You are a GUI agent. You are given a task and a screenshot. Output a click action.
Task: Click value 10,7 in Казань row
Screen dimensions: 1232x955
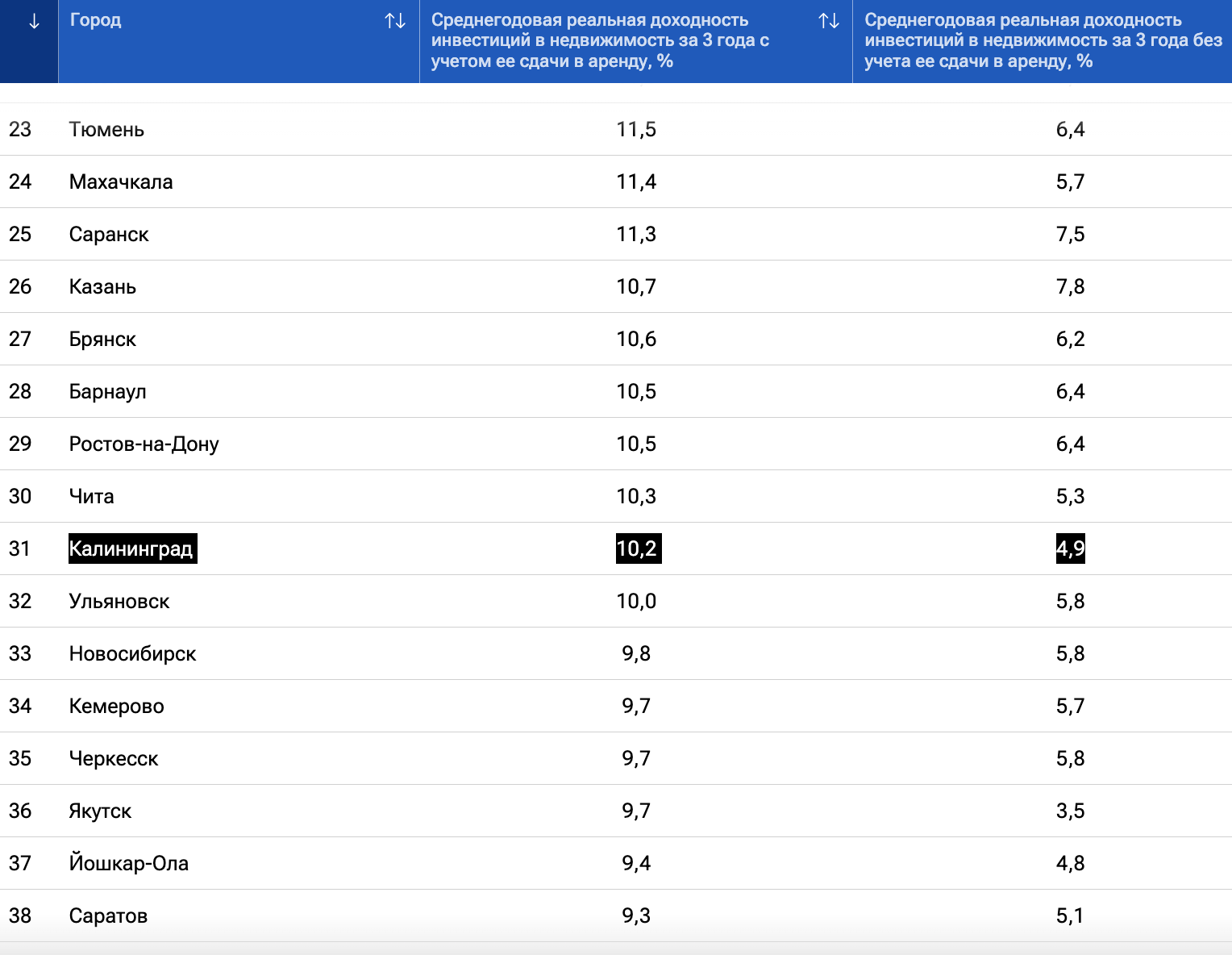636,287
